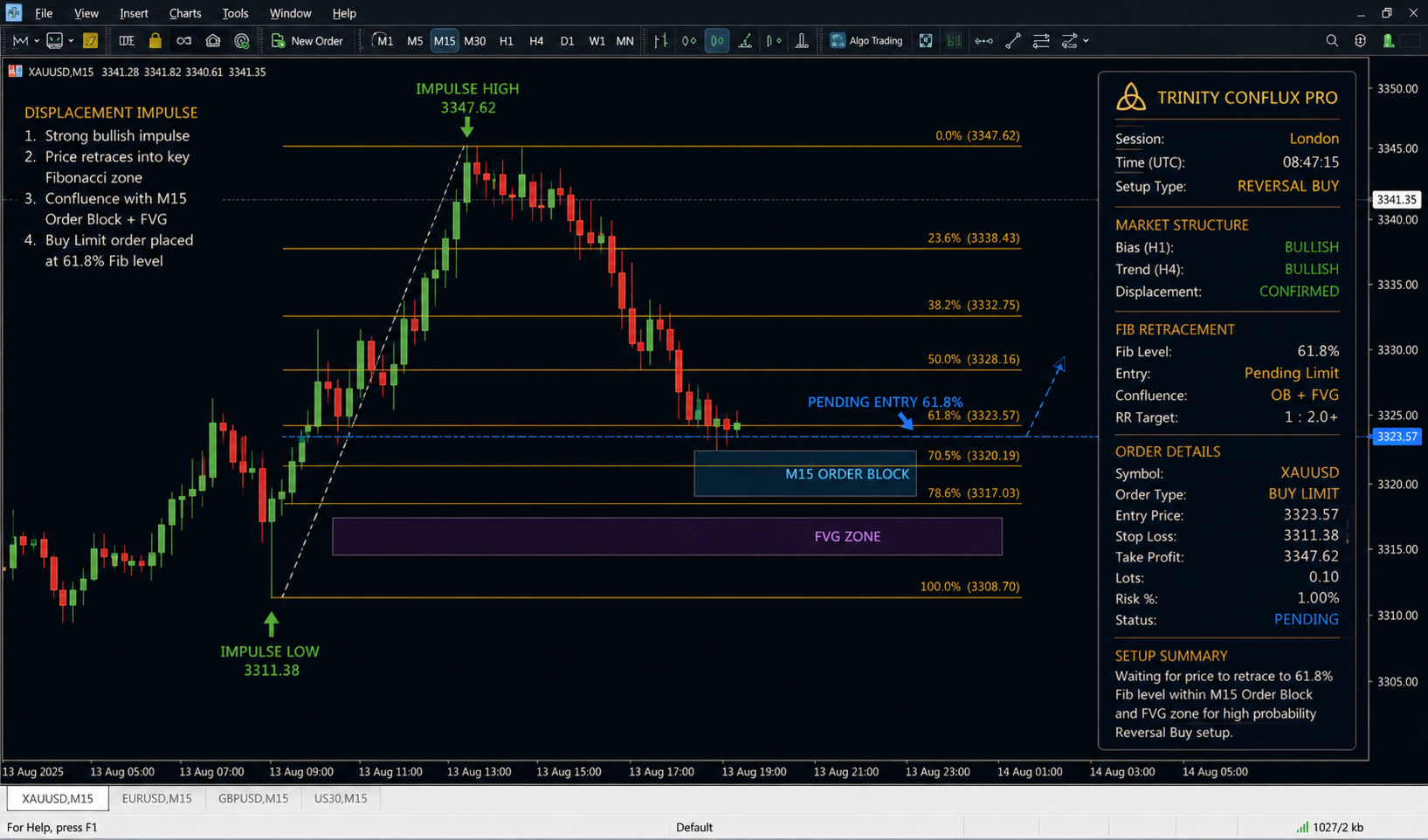Viewport: 1428px width, 840px height.
Task: Open the Charts menu
Action: [x=185, y=13]
